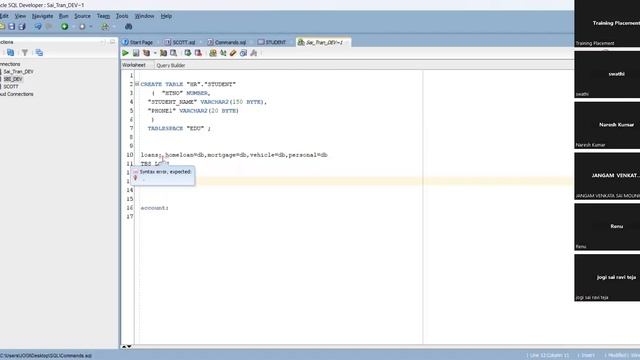The width and height of the screenshot is (640, 360).
Task: Click the To Upper/Lower case icon
Action: pos(223,53)
